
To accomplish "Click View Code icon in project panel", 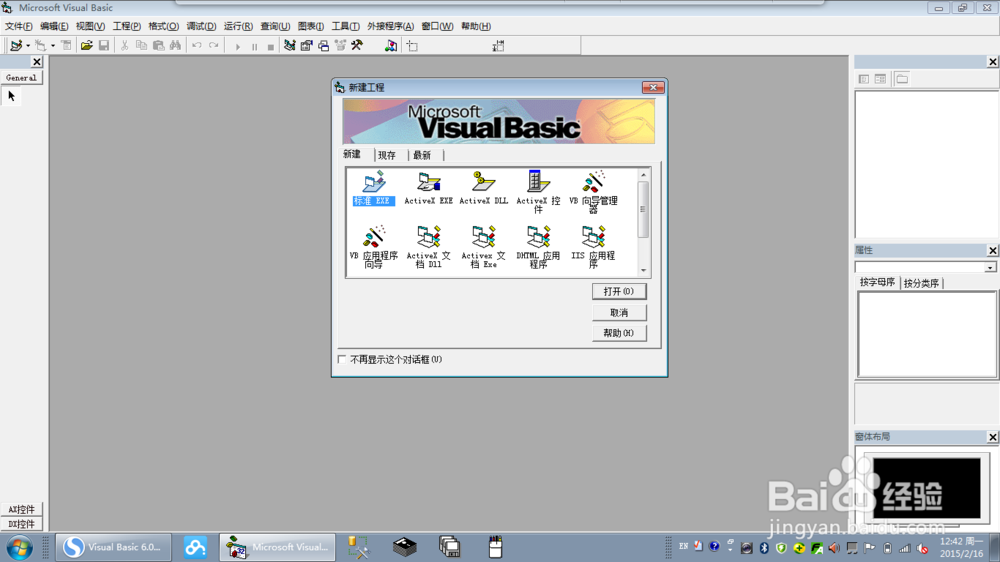I will point(864,79).
